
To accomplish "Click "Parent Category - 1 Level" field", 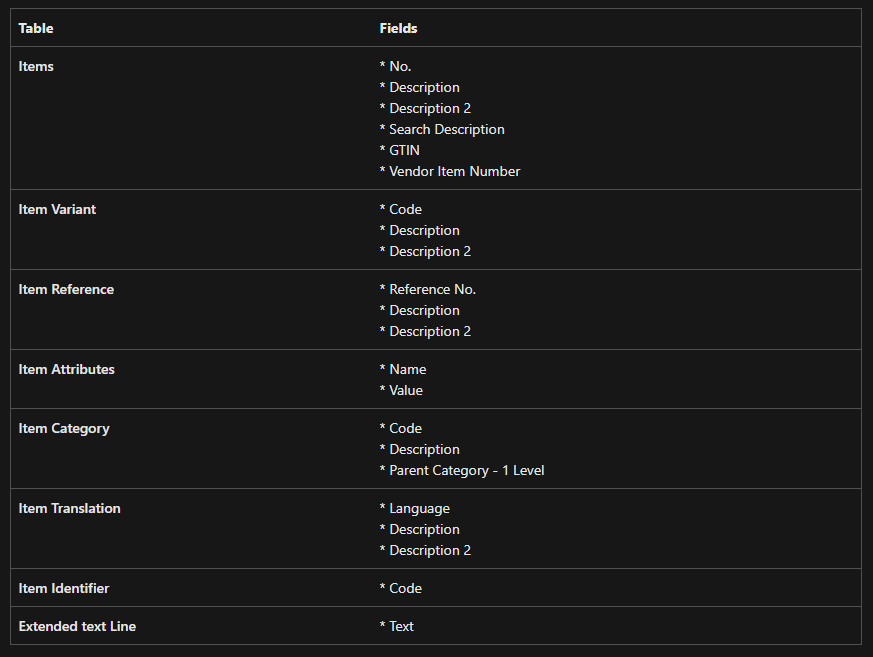I will click(x=466, y=470).
